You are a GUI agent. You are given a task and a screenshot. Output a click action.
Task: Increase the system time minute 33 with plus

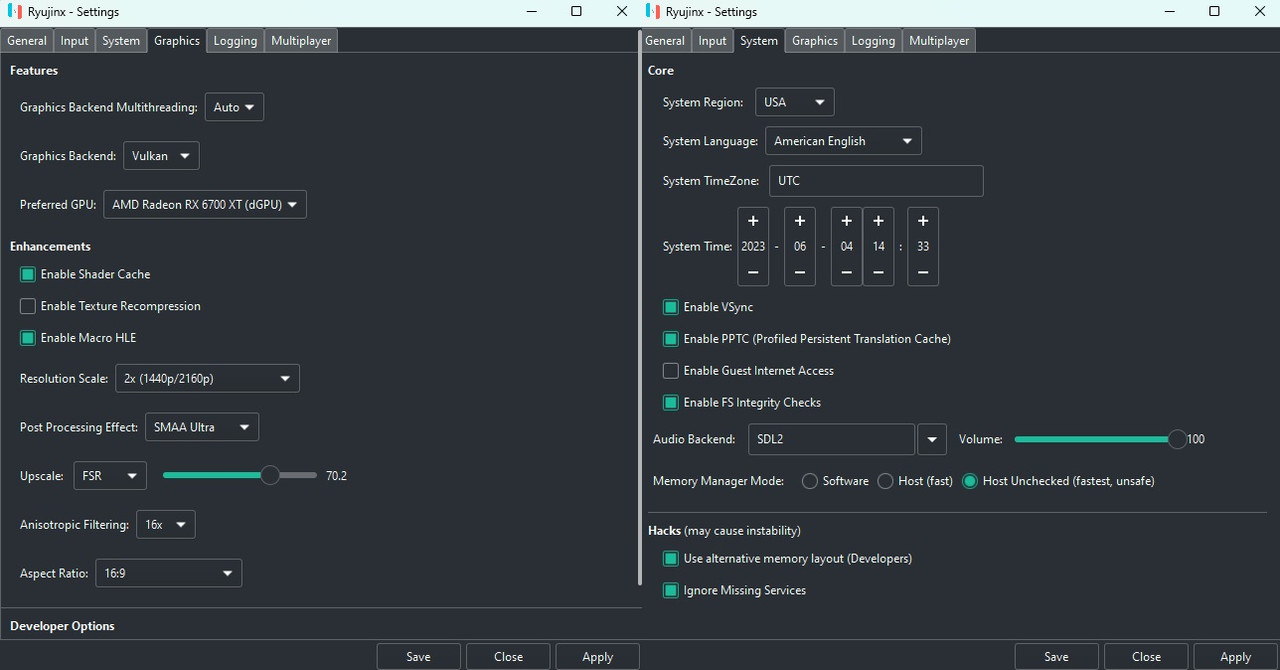[x=923, y=221]
